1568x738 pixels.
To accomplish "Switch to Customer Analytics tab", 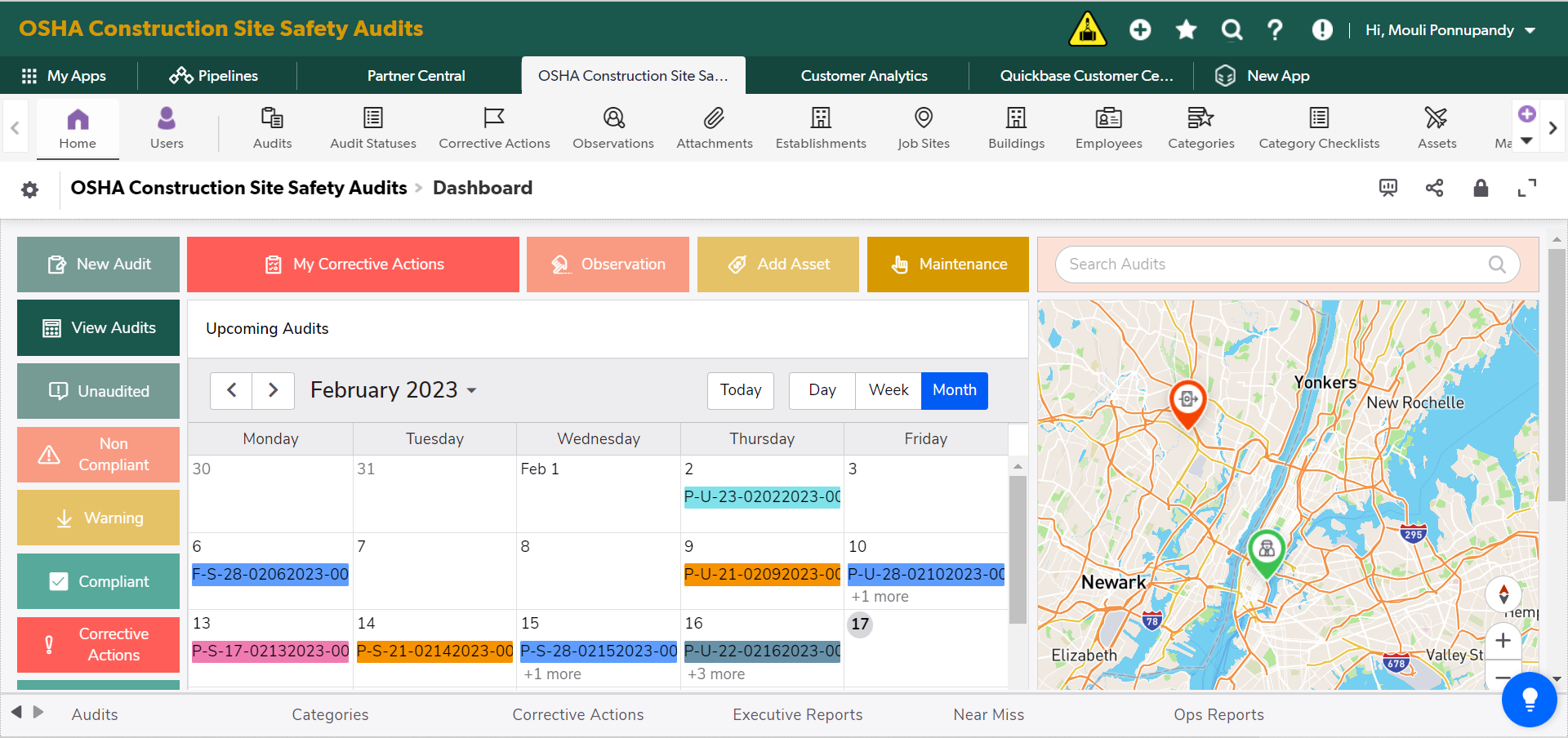I will pos(864,76).
